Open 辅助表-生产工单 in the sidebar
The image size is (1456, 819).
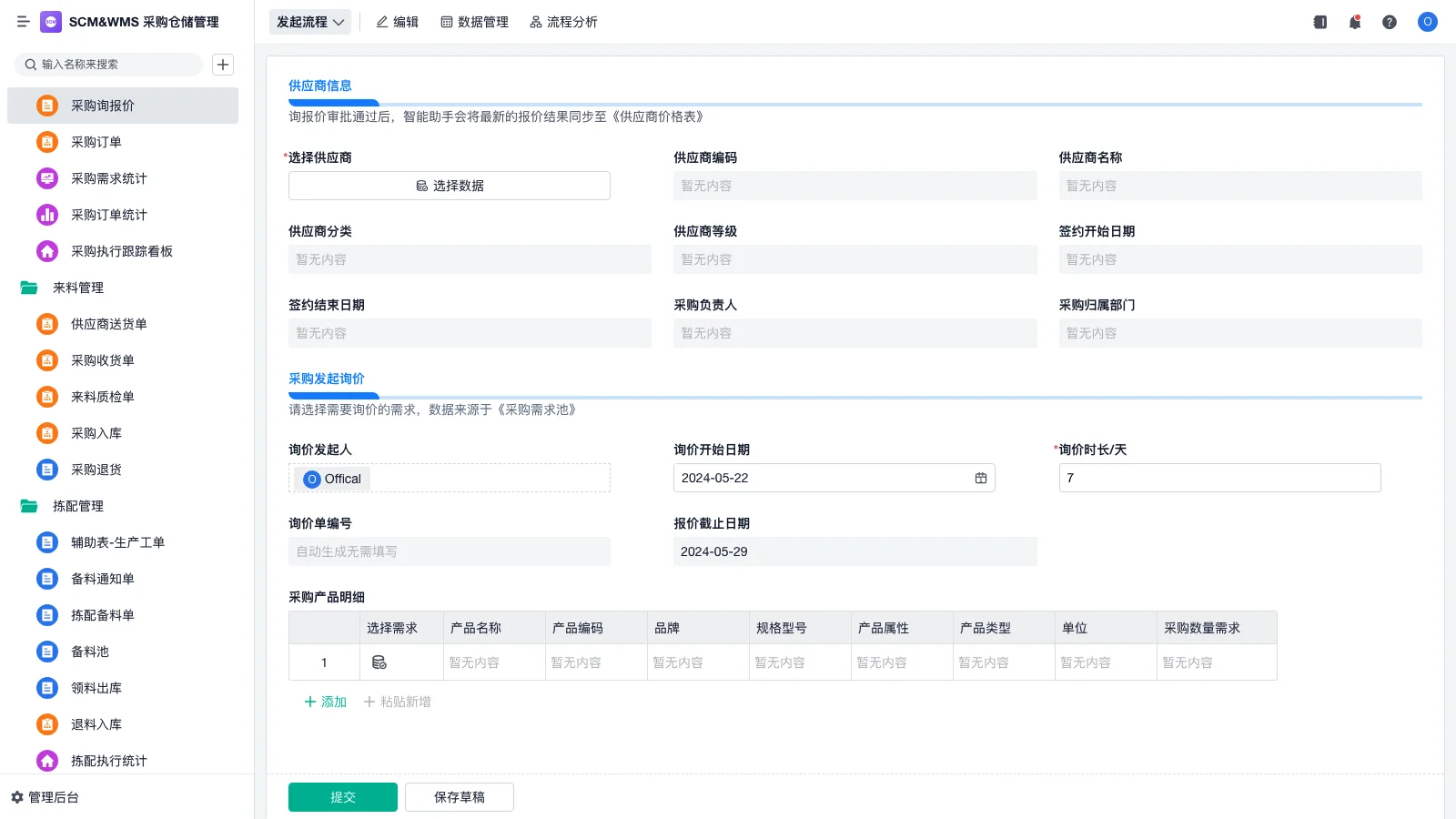click(123, 542)
